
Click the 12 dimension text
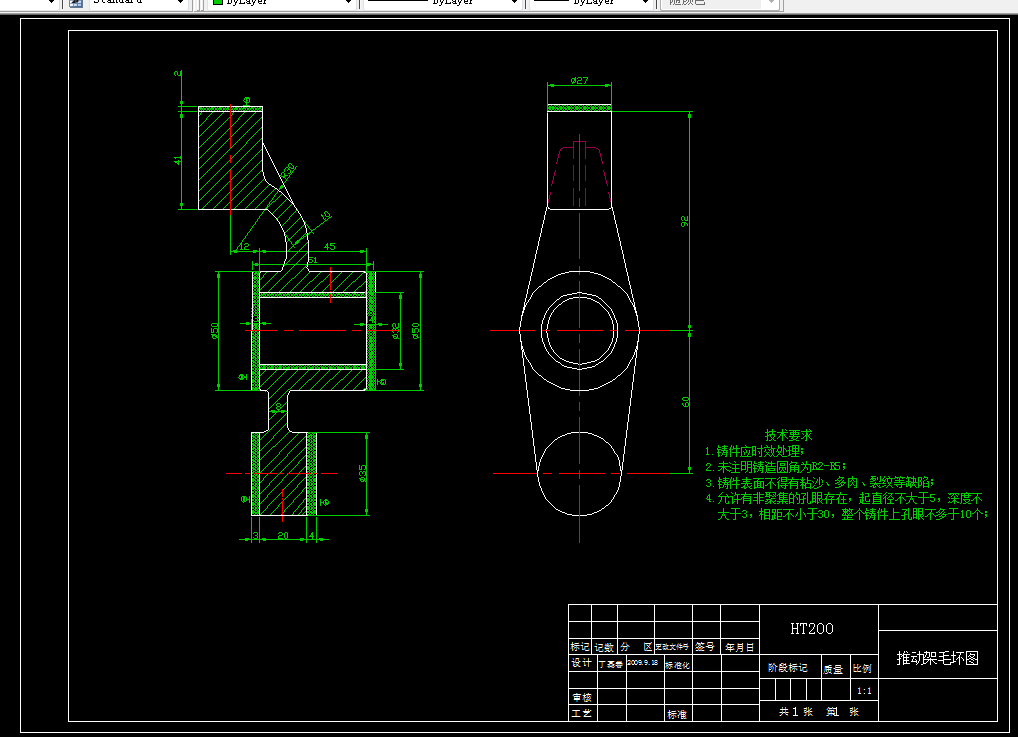[x=244, y=246]
